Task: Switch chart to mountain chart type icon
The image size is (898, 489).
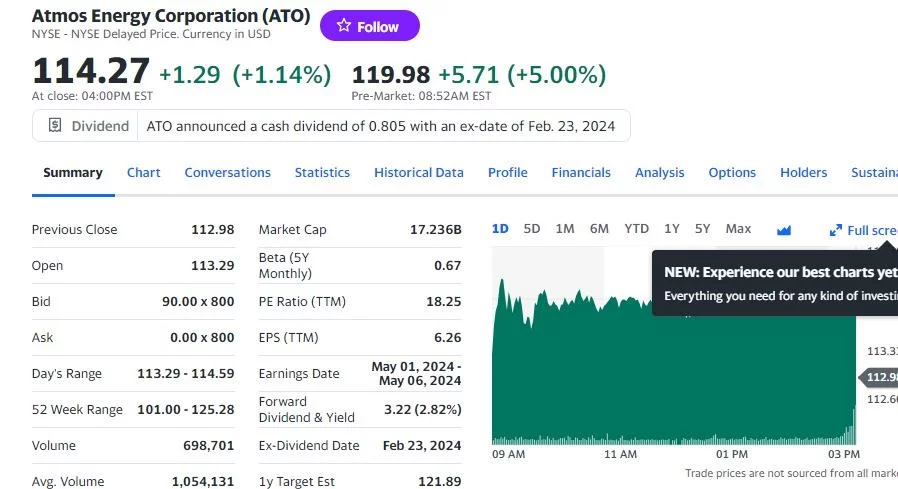Action: tap(784, 230)
